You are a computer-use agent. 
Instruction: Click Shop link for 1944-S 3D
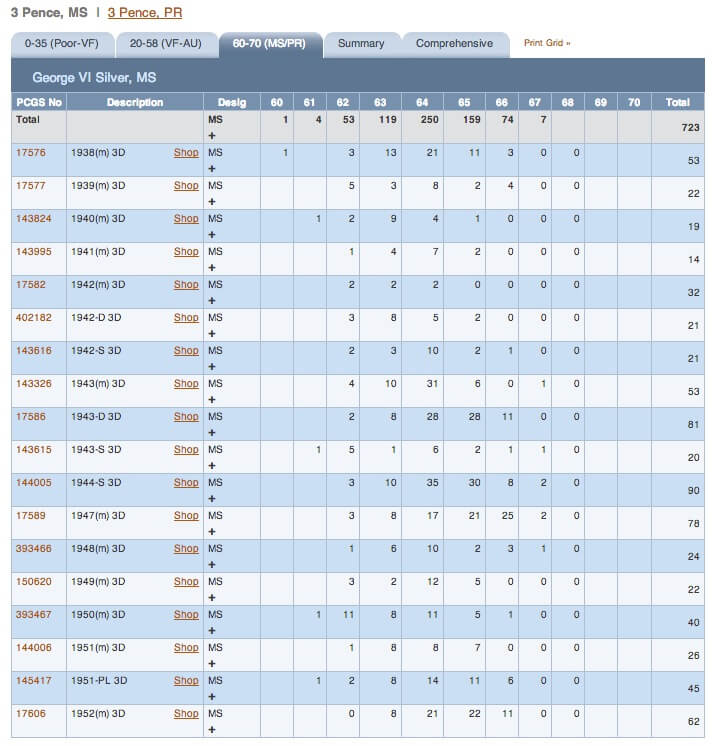(x=186, y=482)
